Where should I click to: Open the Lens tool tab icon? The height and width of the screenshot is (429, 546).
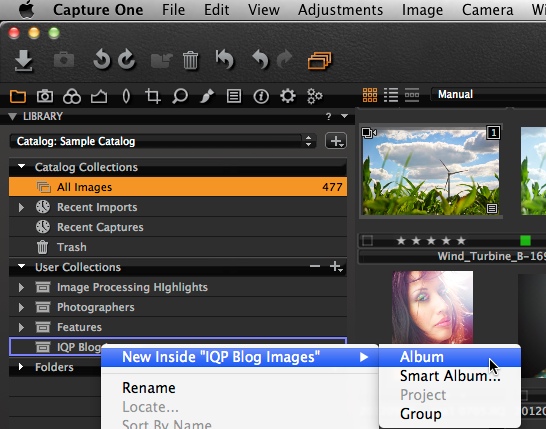[x=126, y=96]
